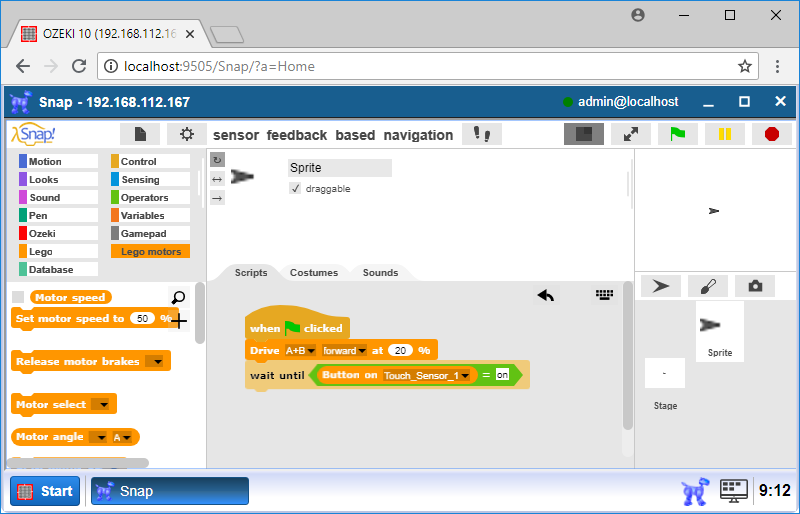
Task: Add a new turtle sprite
Action: tap(661, 286)
